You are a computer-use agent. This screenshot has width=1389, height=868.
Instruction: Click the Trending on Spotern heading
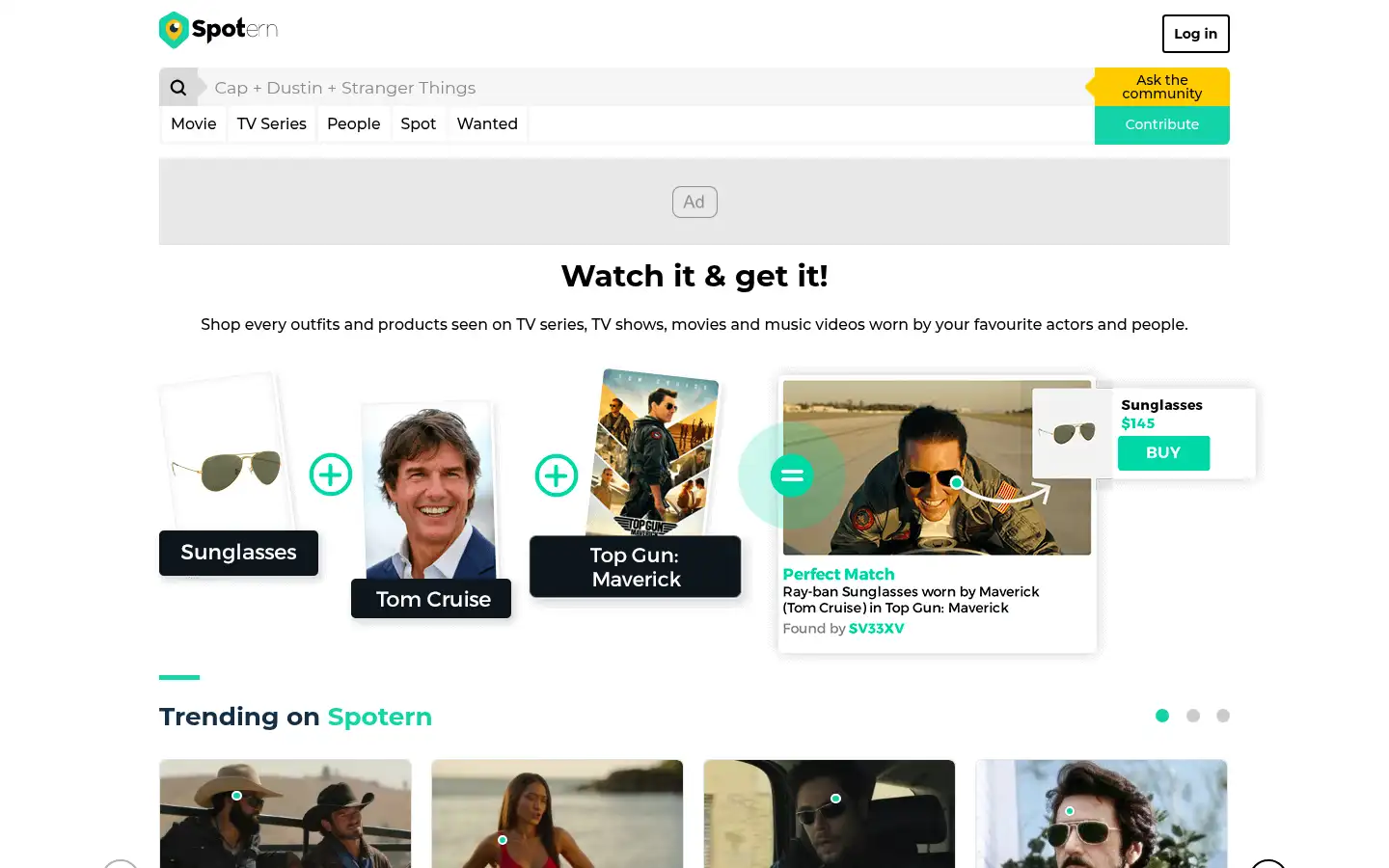coord(295,717)
